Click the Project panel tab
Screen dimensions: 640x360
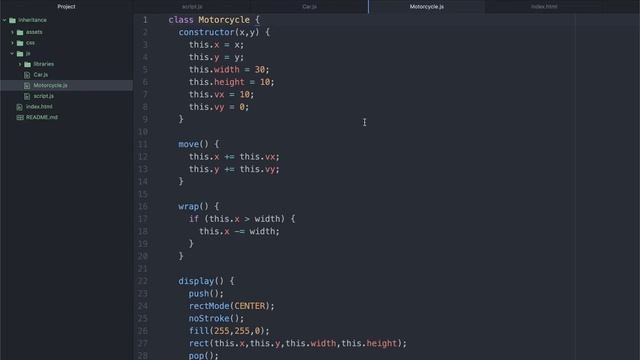[66, 7]
